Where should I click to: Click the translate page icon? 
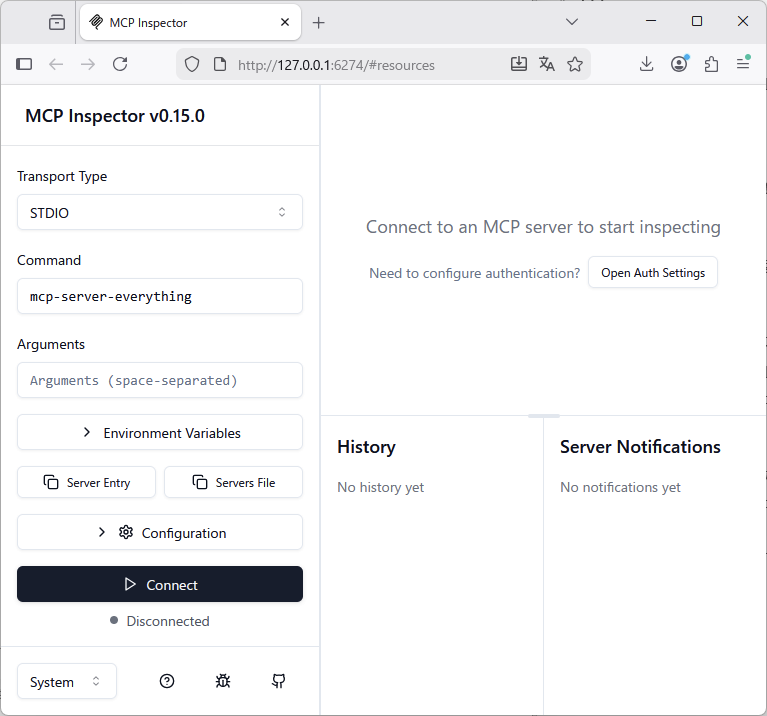pyautogui.click(x=547, y=64)
